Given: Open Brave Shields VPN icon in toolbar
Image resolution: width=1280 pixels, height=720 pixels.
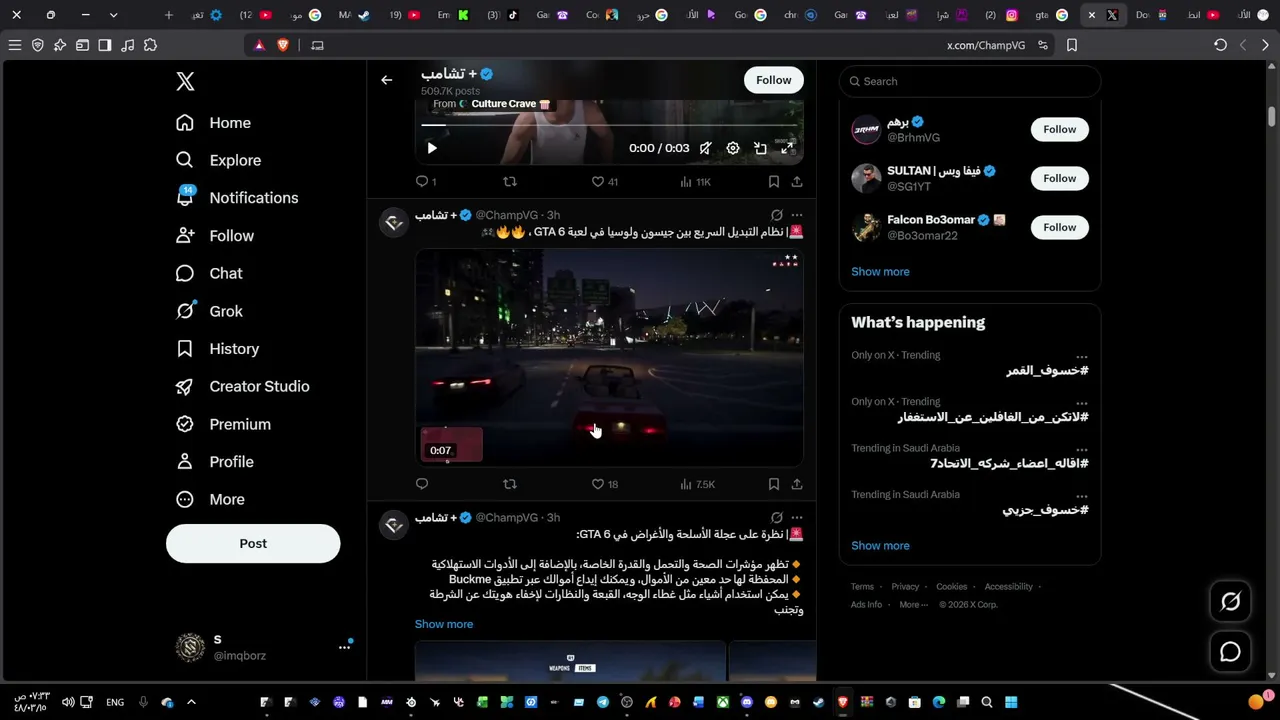Looking at the screenshot, I should pos(38,45).
